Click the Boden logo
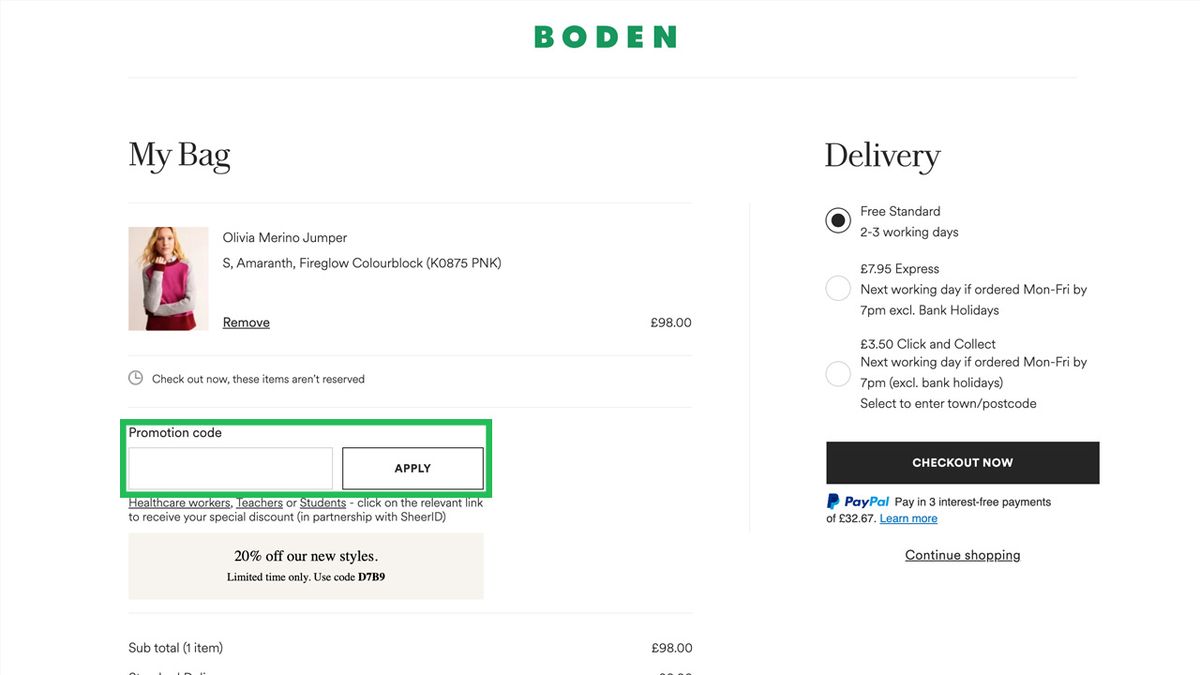Image resolution: width=1200 pixels, height=675 pixels. (x=604, y=36)
